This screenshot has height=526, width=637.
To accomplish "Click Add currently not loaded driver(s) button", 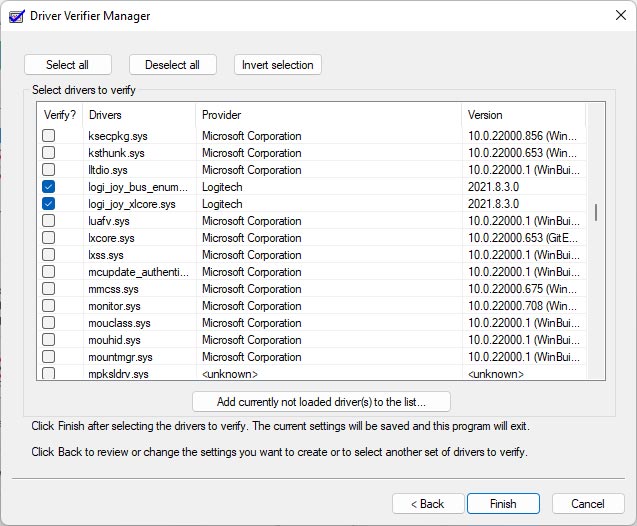I will (x=321, y=402).
